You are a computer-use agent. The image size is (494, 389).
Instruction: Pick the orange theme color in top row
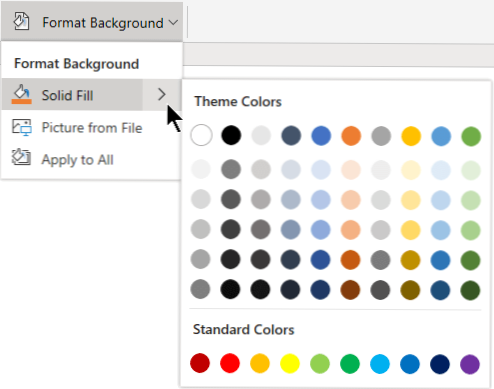point(351,136)
